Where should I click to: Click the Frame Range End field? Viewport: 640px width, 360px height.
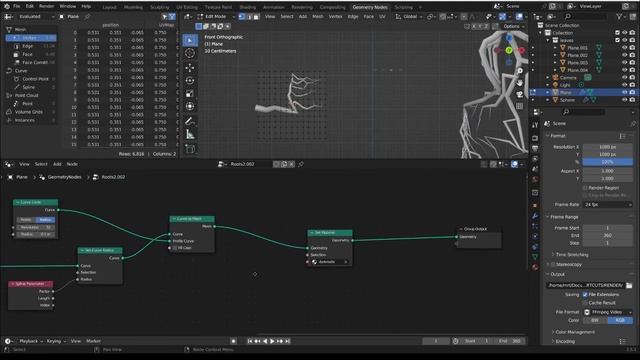(607, 236)
